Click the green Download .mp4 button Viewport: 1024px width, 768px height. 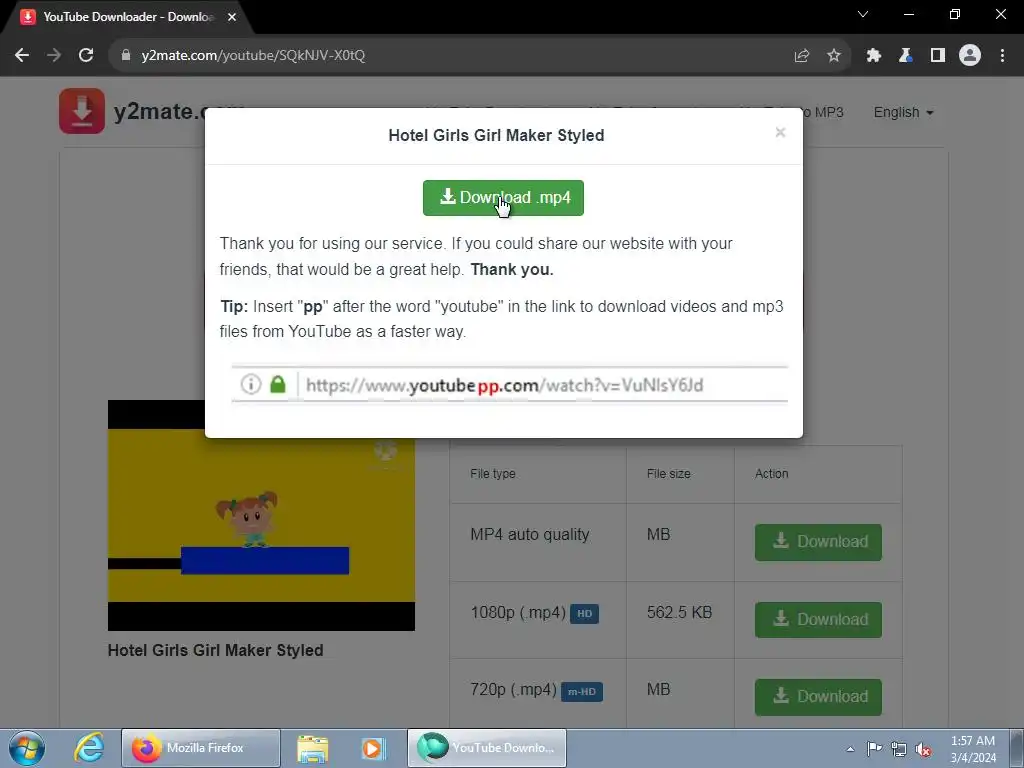tap(503, 198)
